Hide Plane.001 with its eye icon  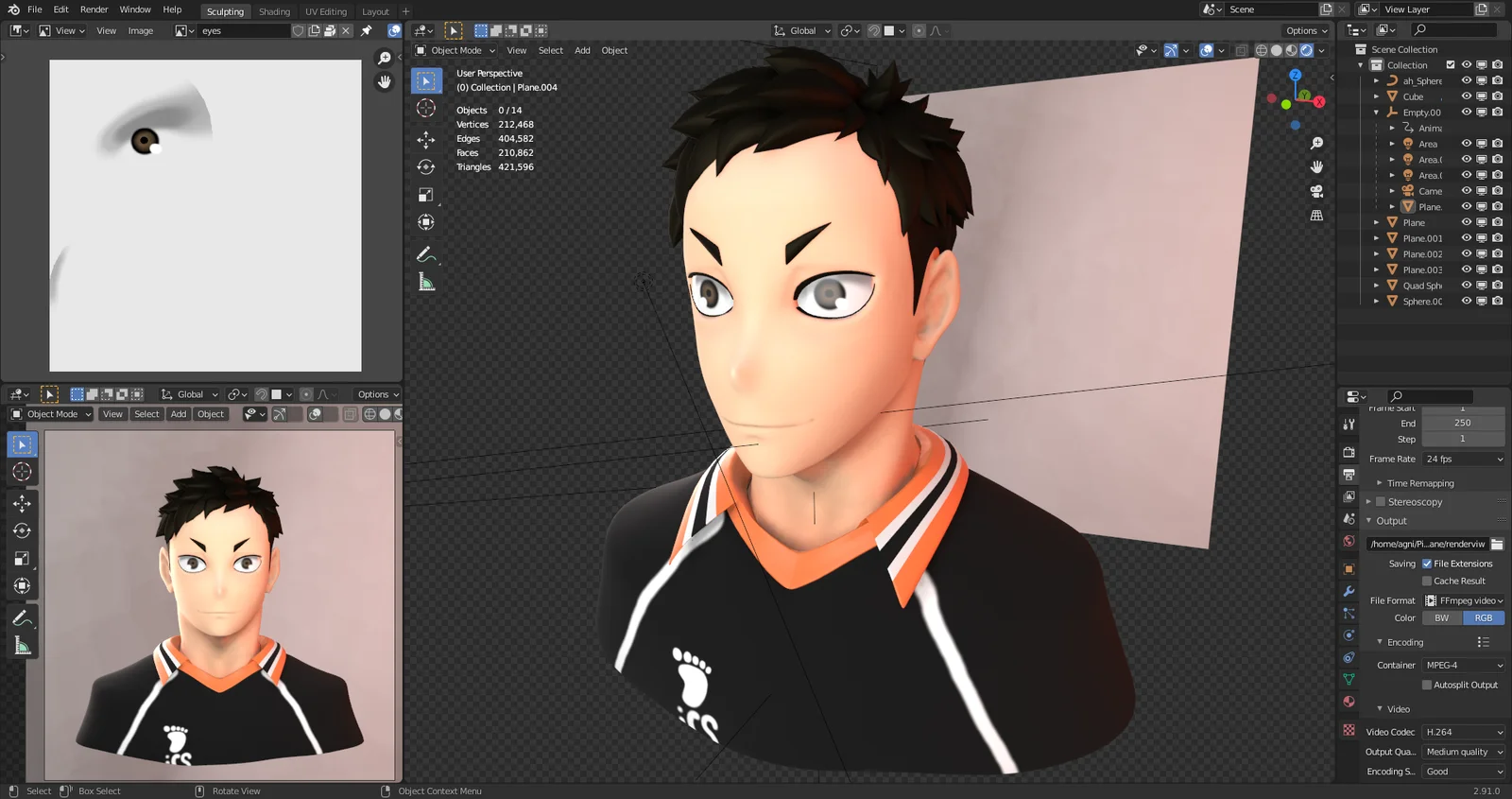click(x=1467, y=238)
